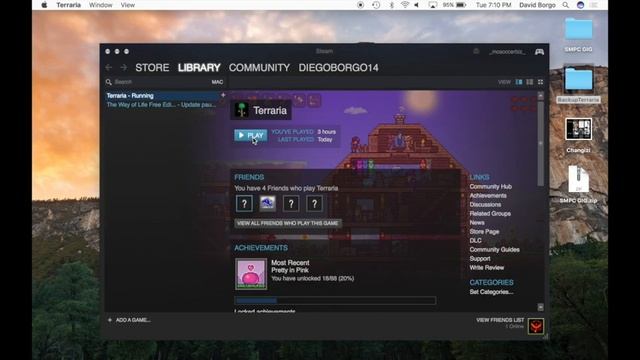Viewport: 640px width, 360px height.
Task: Open the Notification Center icon
Action: [593, 5]
